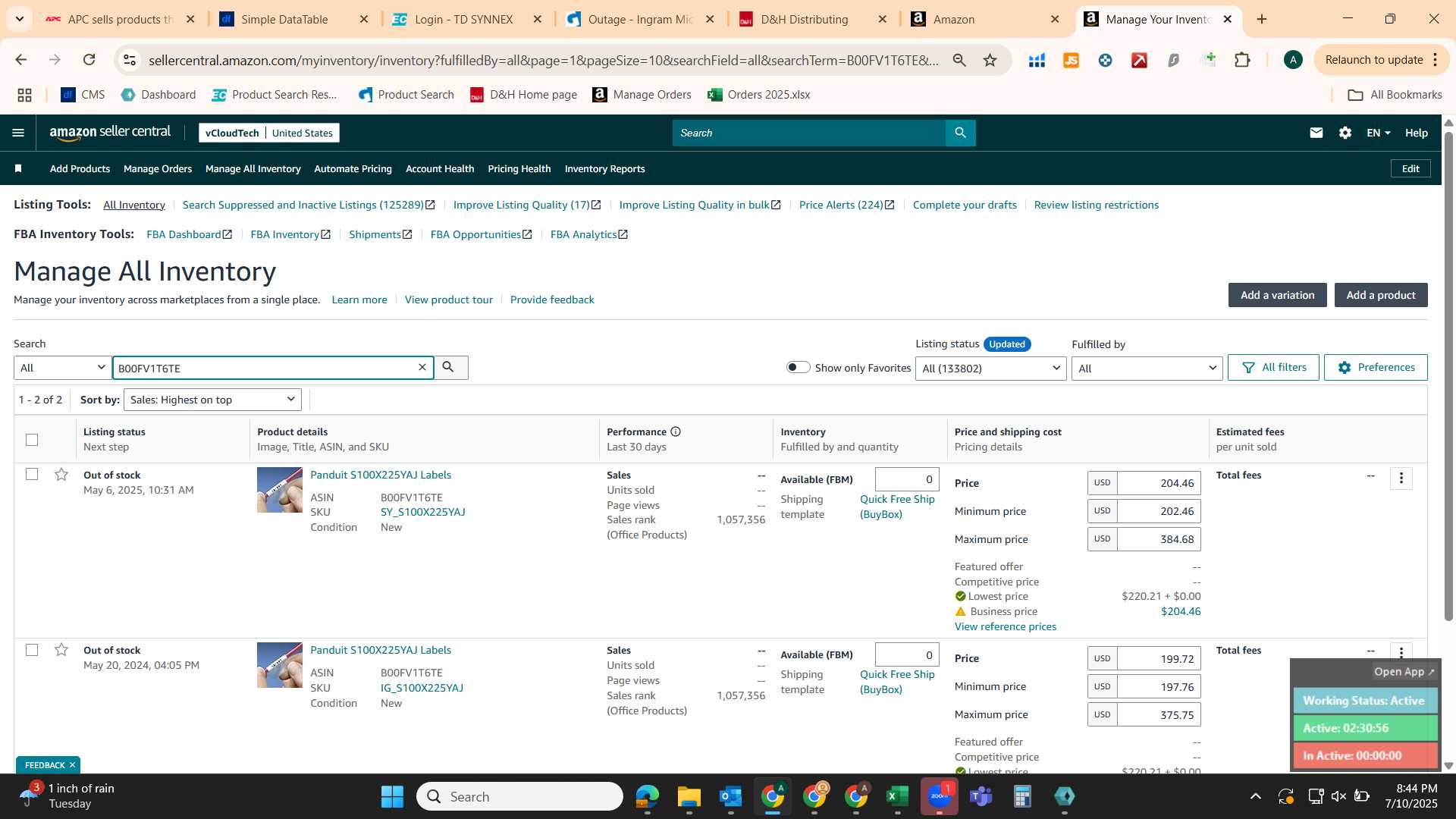This screenshot has width=1456, height=819.
Task: Open the search field type dropdown All
Action: pyautogui.click(x=63, y=368)
